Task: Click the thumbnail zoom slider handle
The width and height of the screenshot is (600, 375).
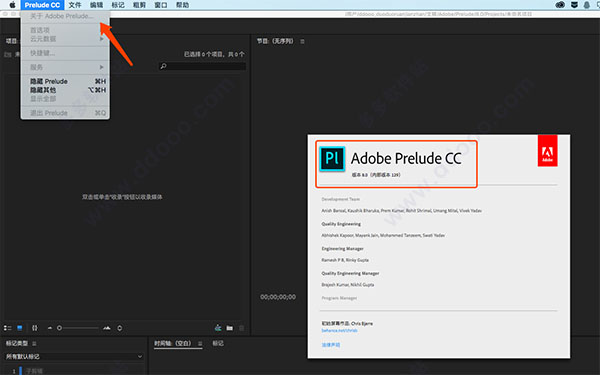Action: pos(59,328)
